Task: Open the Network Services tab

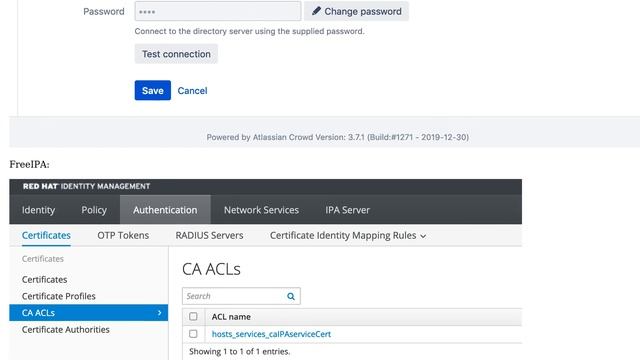Action: coord(261,210)
